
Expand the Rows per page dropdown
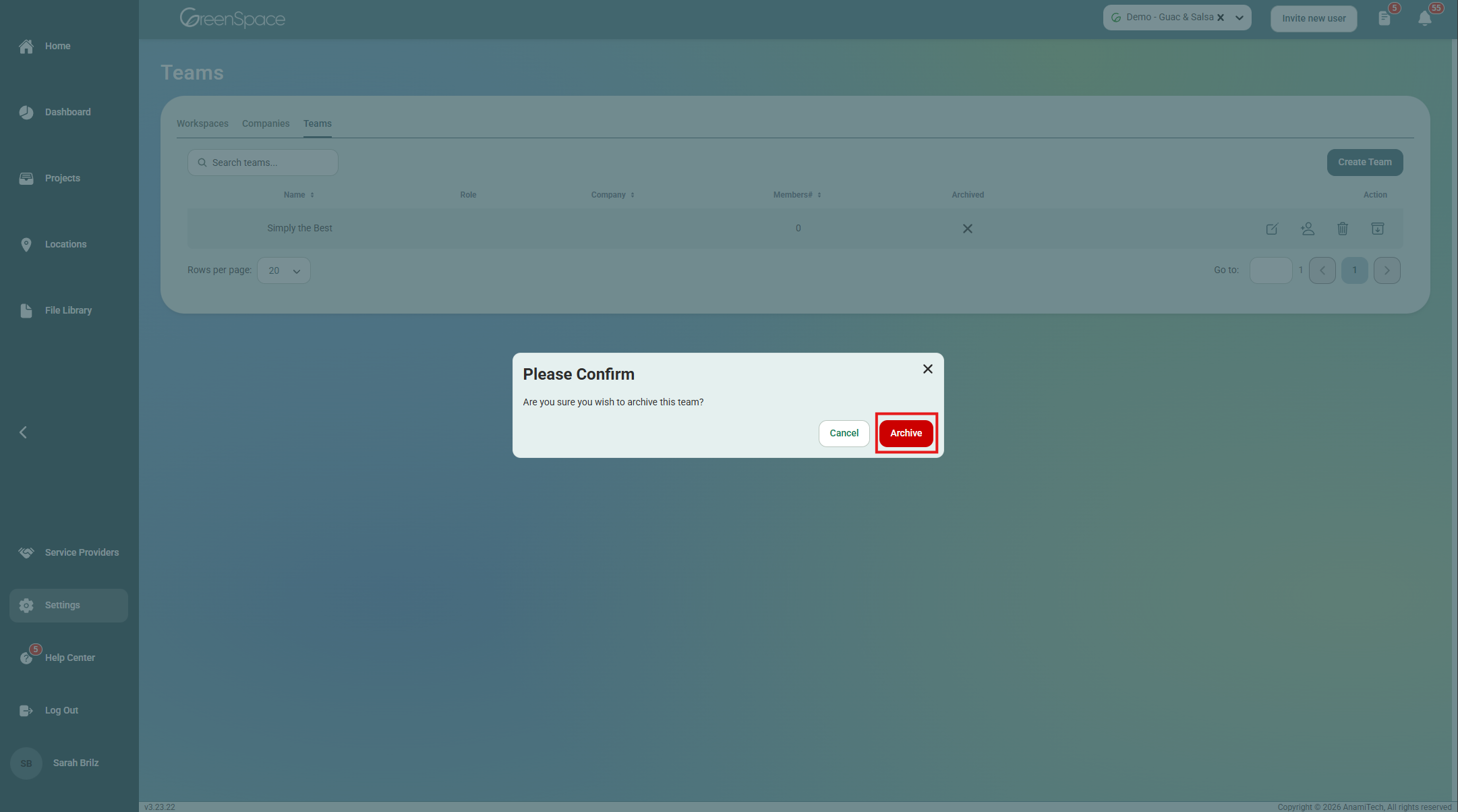(x=283, y=270)
